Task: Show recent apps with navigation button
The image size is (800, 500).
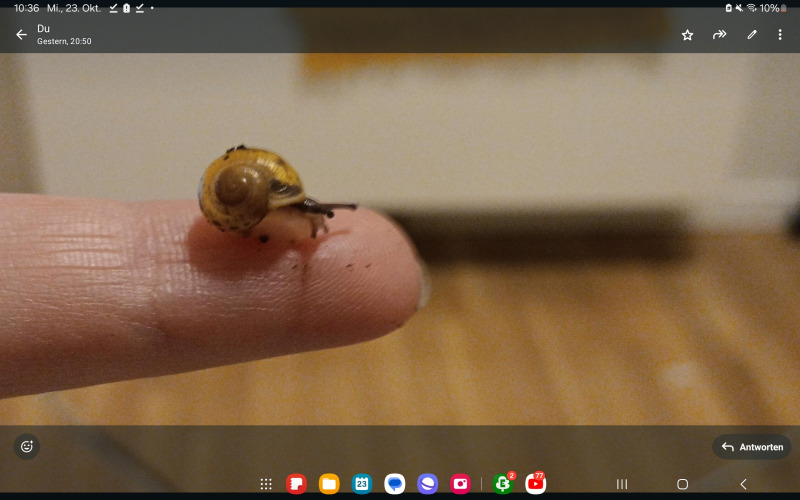Action: click(622, 484)
